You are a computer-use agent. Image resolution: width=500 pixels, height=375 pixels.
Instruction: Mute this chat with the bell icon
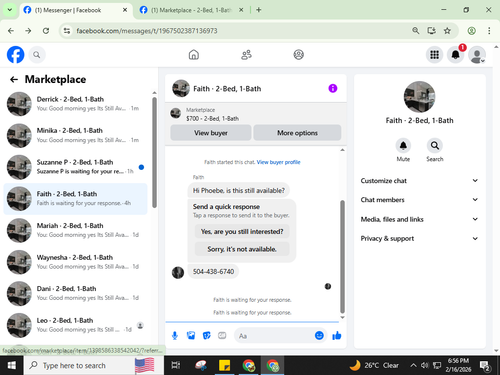point(403,146)
